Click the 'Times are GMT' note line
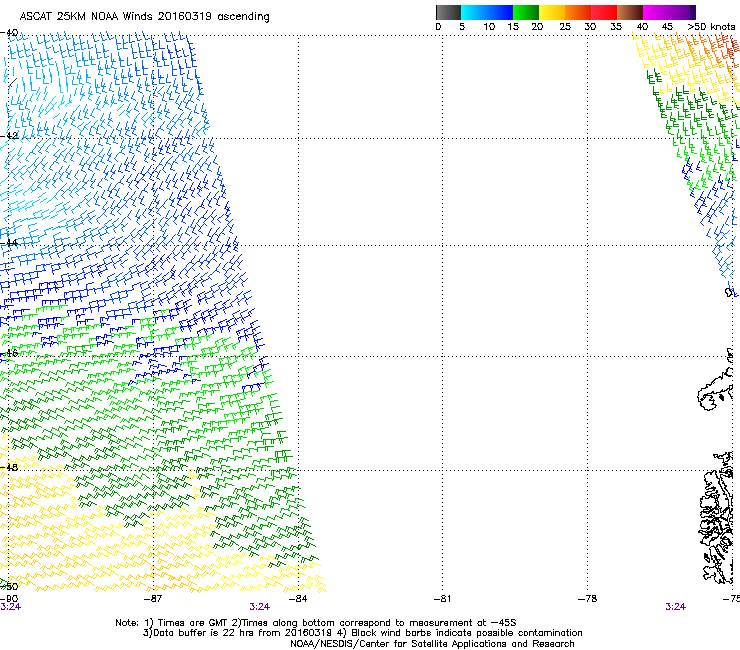The height and width of the screenshot is (650, 740). 316,623
